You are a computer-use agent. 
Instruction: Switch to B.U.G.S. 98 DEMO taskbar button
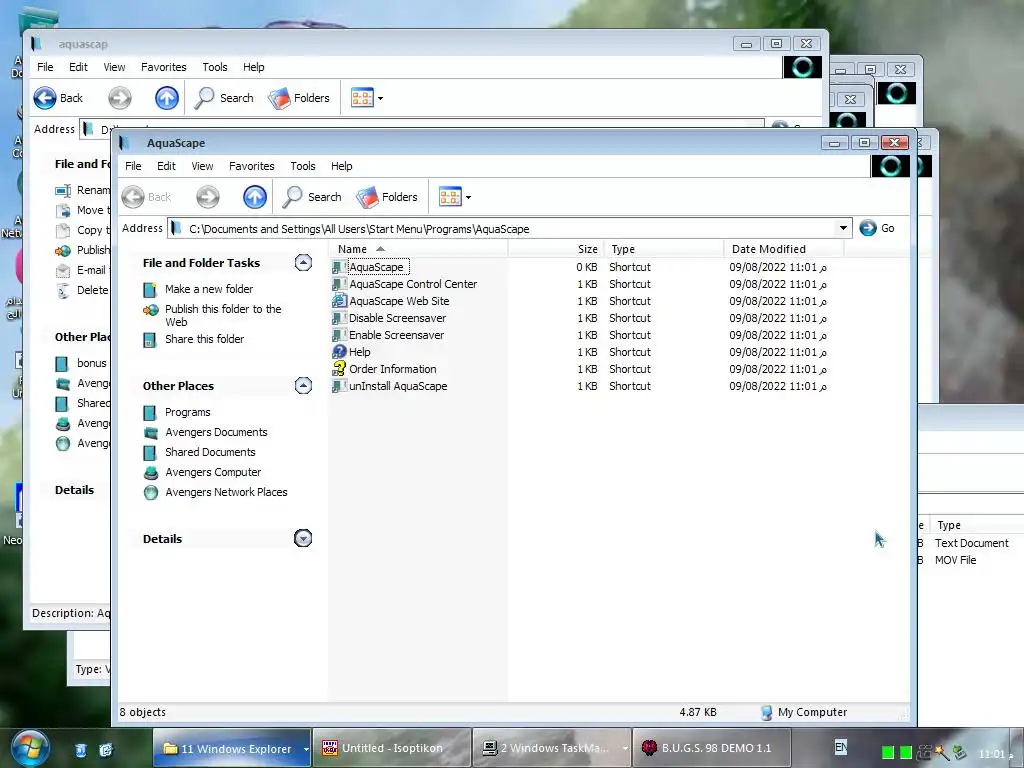tap(712, 748)
